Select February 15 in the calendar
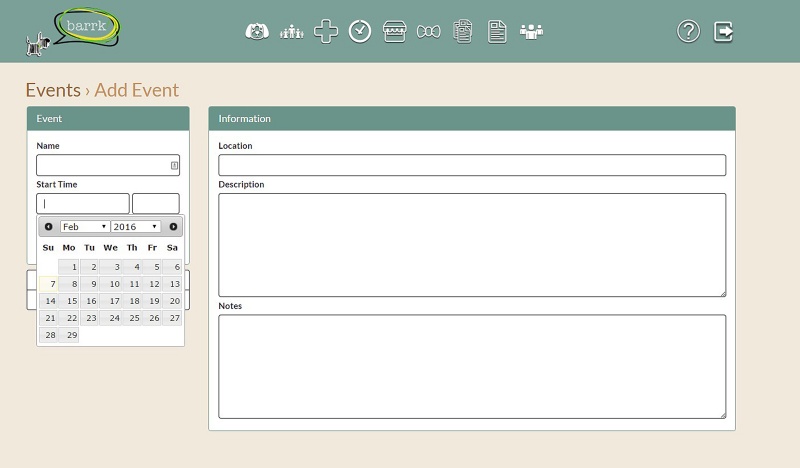This screenshot has height=468, width=800. 69,301
